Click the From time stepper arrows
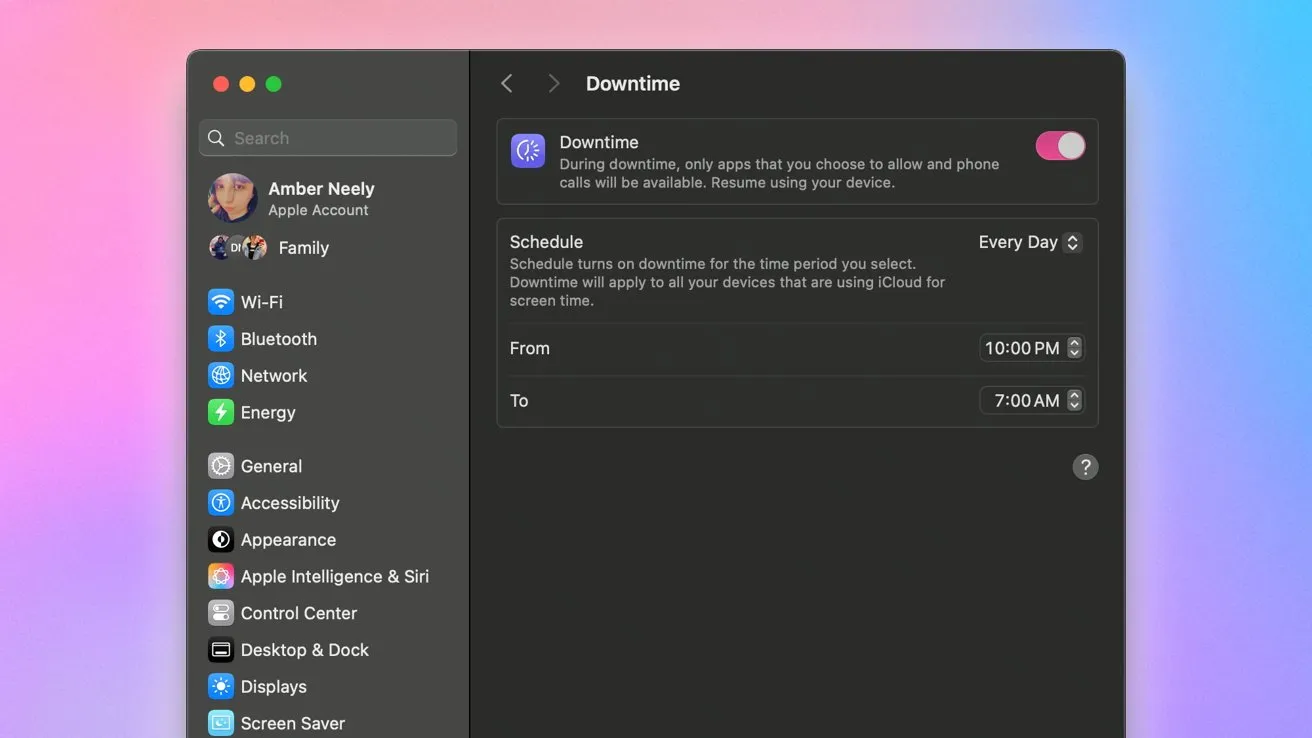Screen dimensions: 1312x738 [x=1074, y=348]
